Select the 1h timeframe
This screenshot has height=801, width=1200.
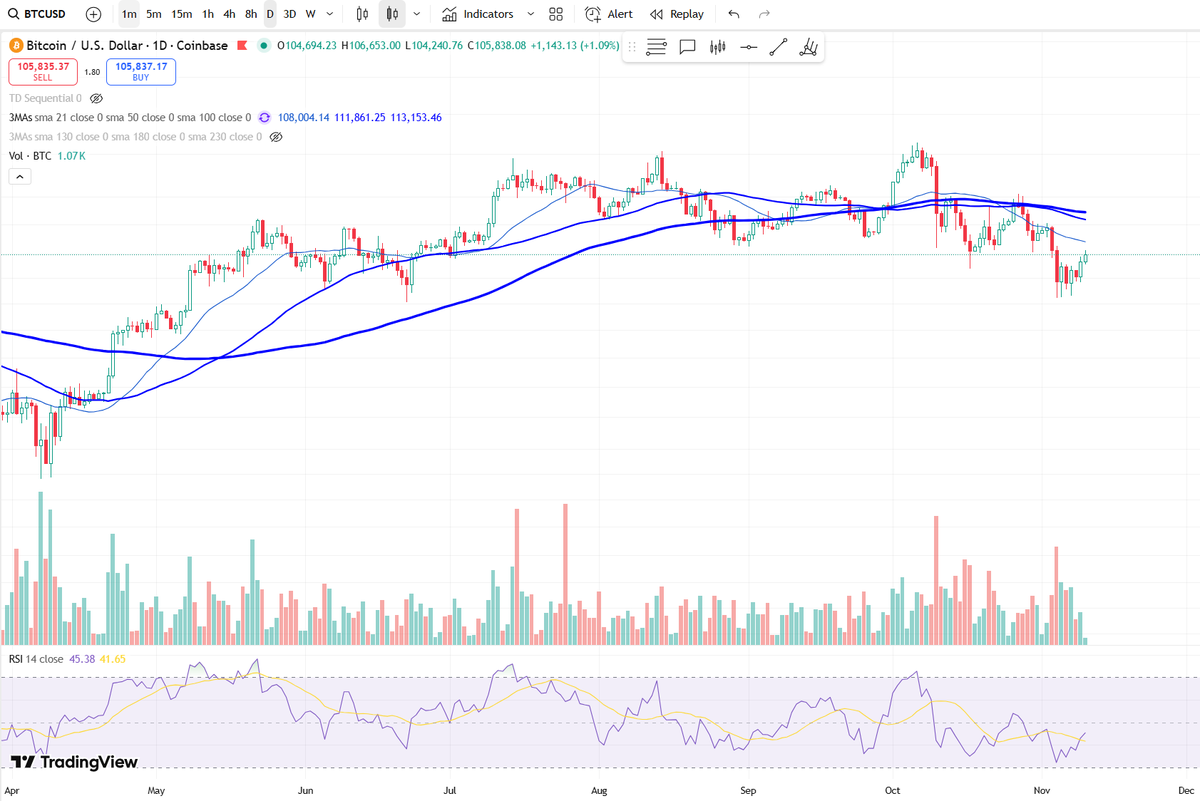pyautogui.click(x=208, y=14)
